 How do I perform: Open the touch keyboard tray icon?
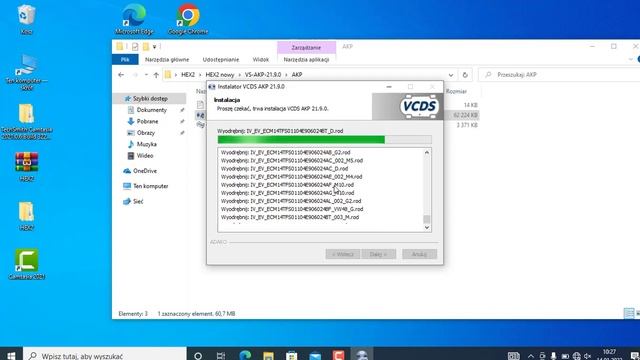[x=514, y=356]
